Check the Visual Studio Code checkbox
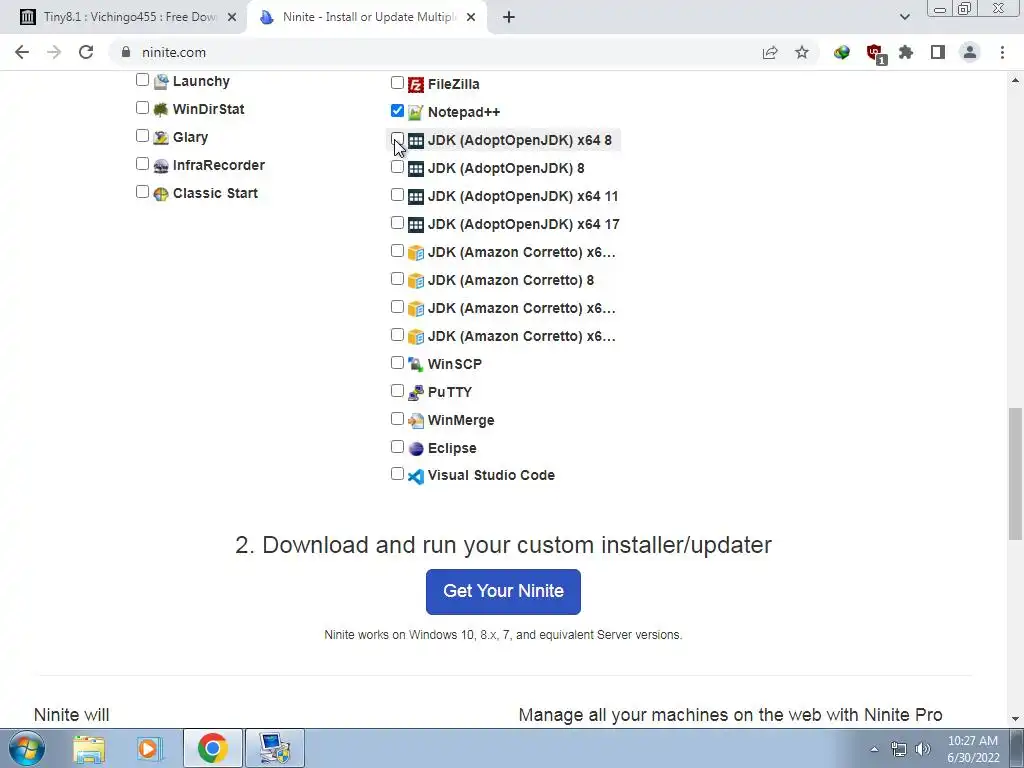This screenshot has height=768, width=1024. click(397, 474)
